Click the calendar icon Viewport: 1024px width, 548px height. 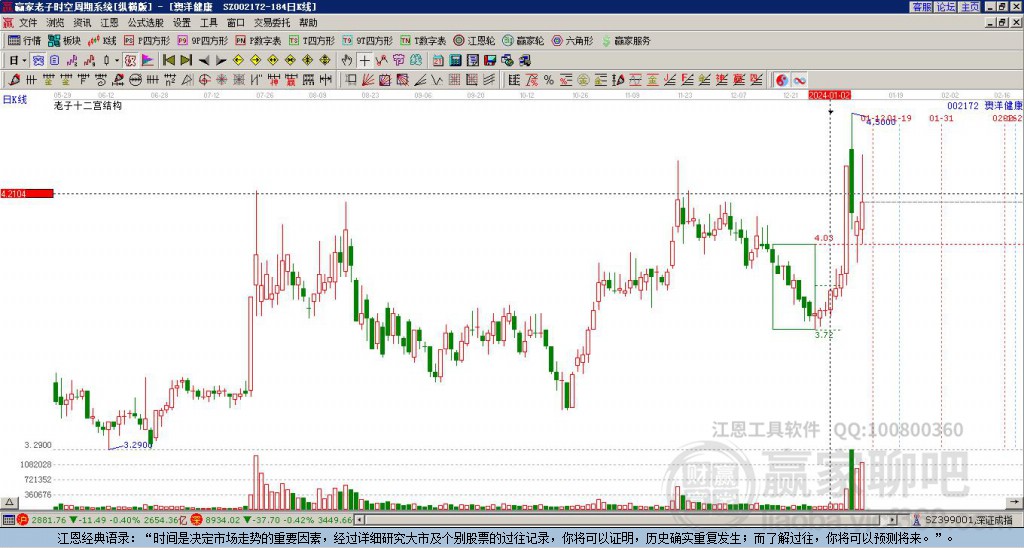(x=438, y=61)
